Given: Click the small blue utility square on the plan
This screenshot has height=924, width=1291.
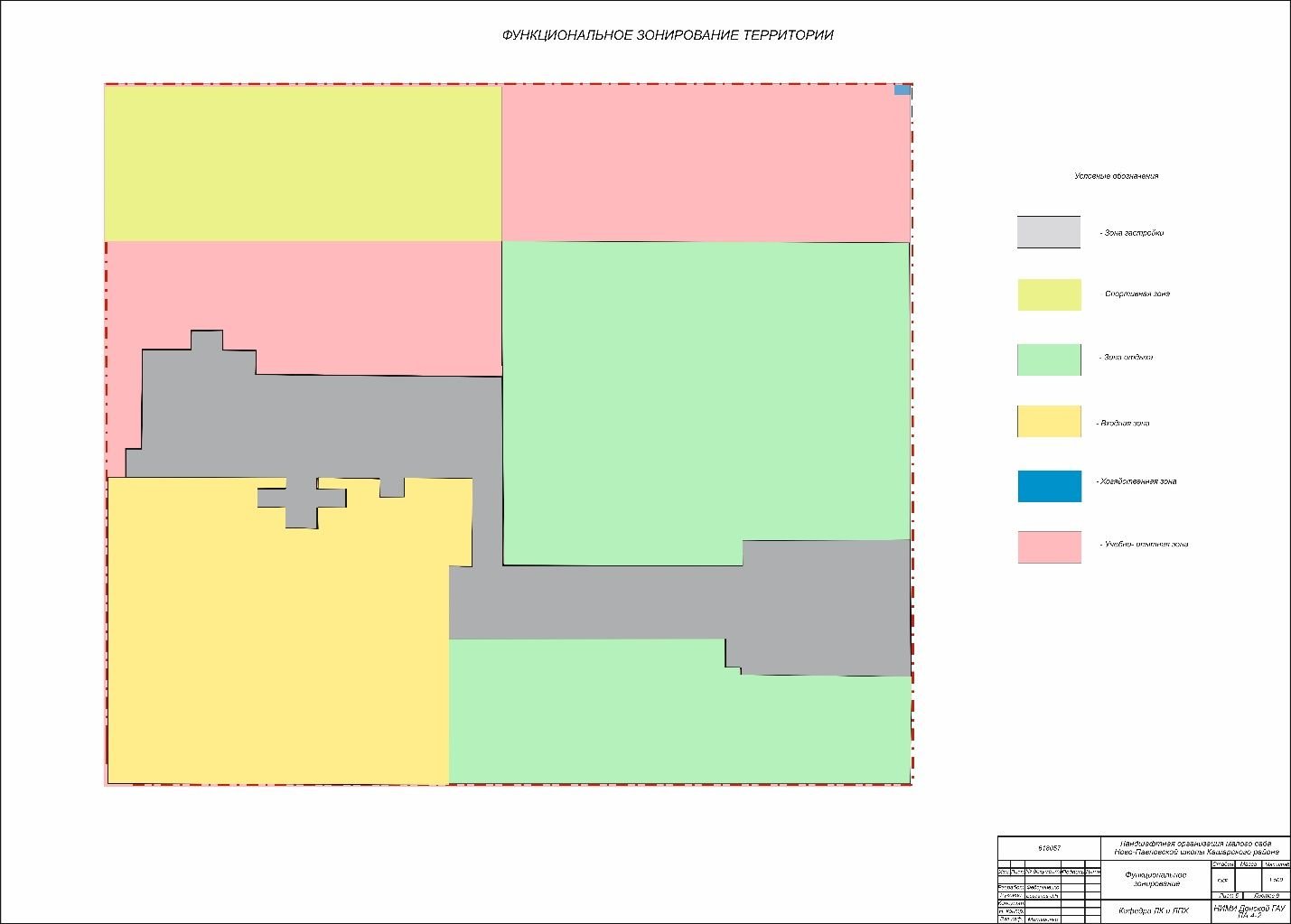Looking at the screenshot, I should tap(902, 89).
